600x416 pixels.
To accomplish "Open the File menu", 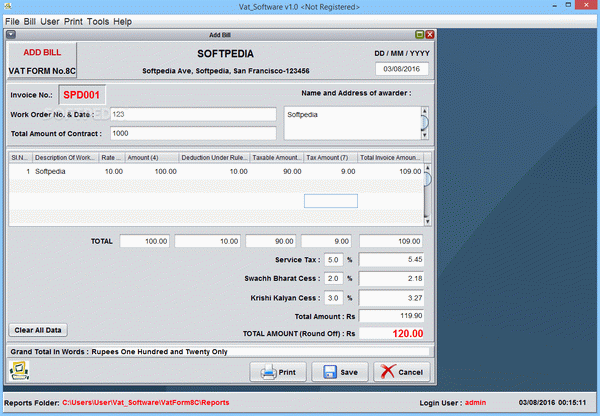I will [x=12, y=21].
